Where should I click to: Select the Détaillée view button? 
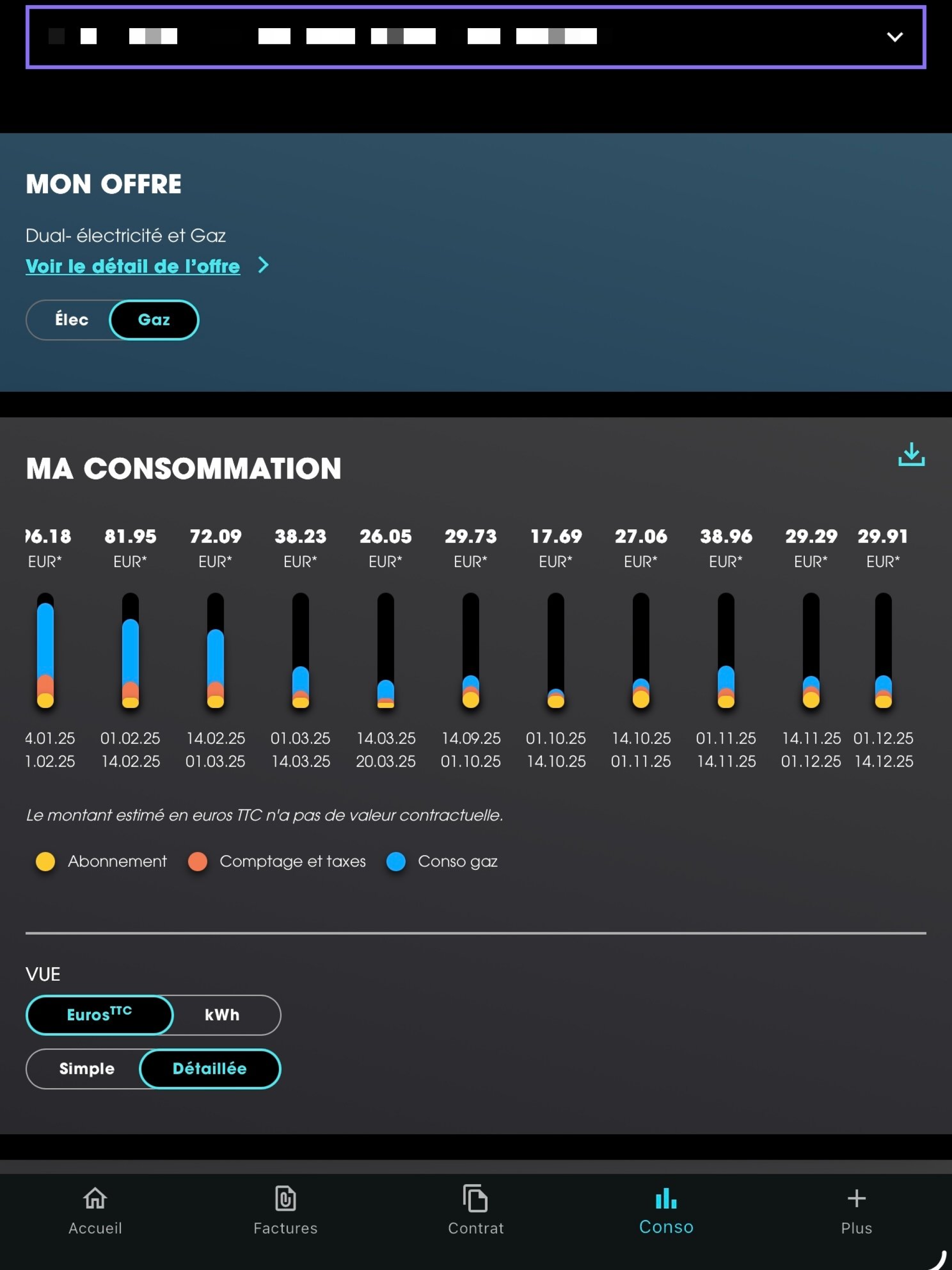coord(209,1068)
